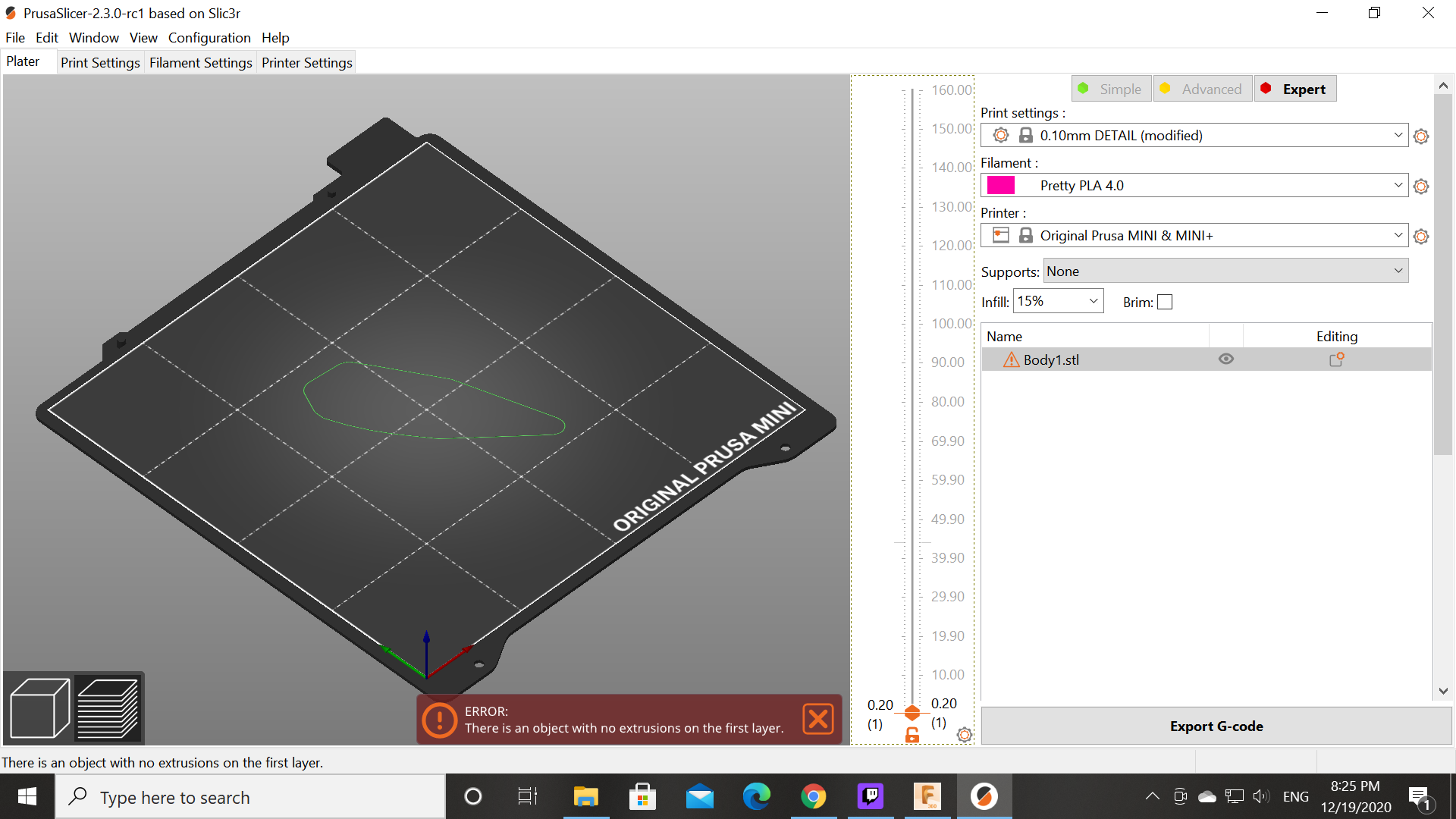Open Microsoft Edge from taskbar
The image size is (1456, 819).
point(756,796)
